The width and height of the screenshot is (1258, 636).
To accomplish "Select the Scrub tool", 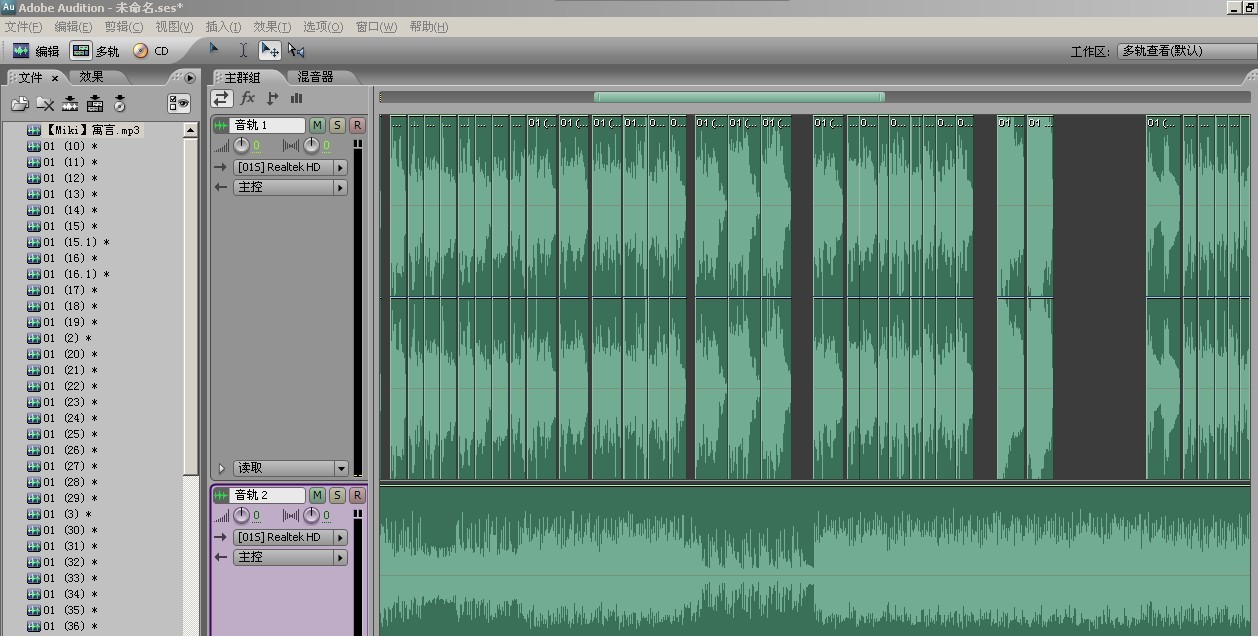I will coord(296,50).
